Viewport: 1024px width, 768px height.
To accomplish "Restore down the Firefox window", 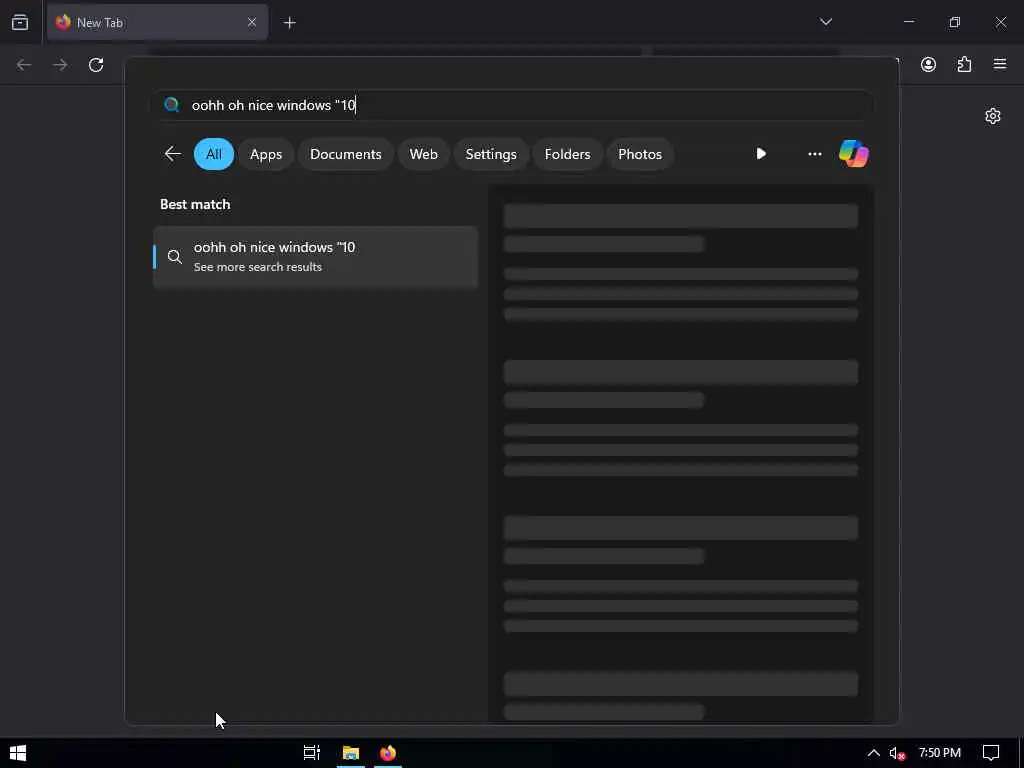I will 954,22.
